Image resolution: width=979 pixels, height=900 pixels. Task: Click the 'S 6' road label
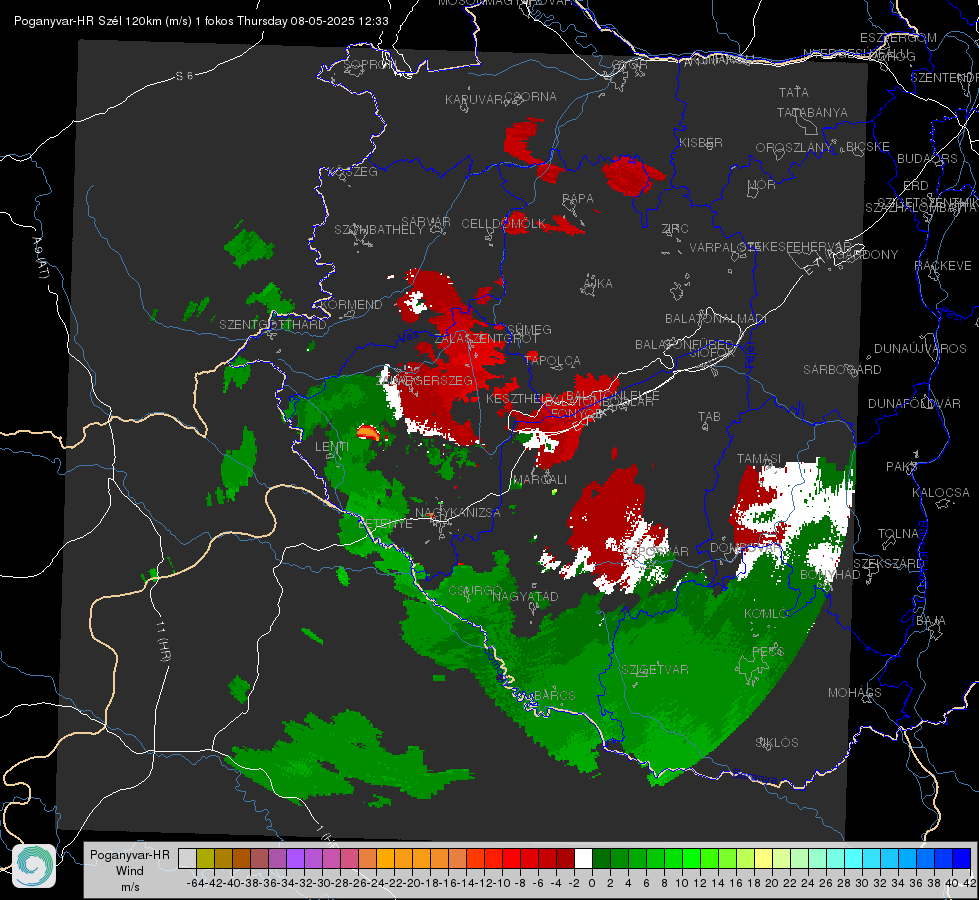pyautogui.click(x=184, y=76)
